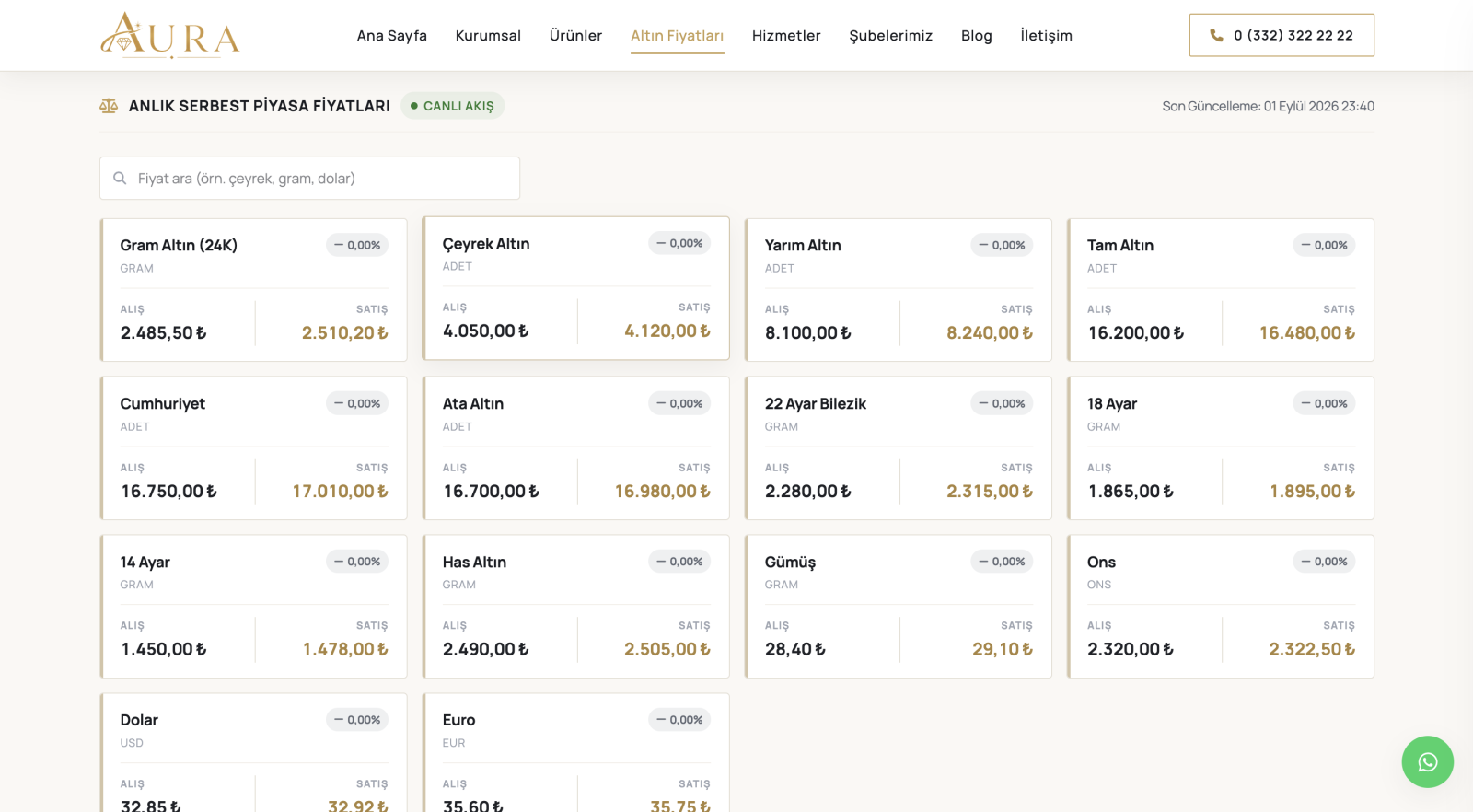Click the phone icon in the header
This screenshot has width=1473, height=812.
tap(1216, 35)
